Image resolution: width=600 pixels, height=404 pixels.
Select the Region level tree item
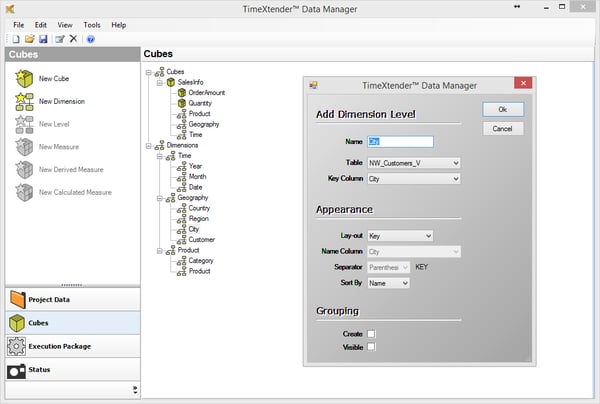click(199, 219)
